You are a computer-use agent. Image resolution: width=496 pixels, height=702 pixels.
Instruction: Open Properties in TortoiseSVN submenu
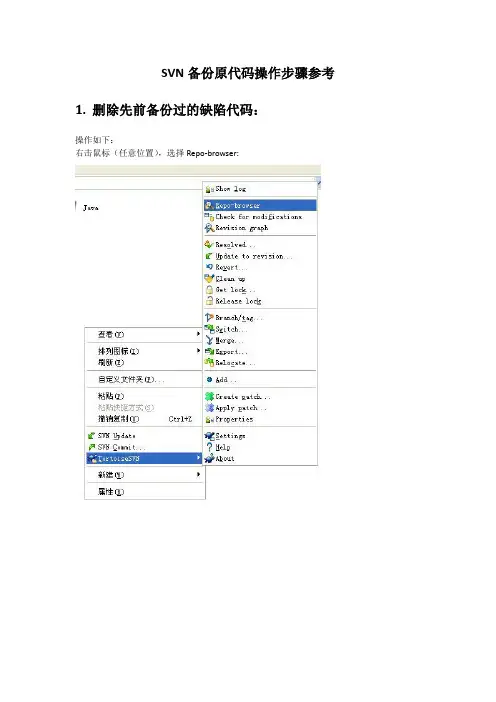[x=260, y=419]
